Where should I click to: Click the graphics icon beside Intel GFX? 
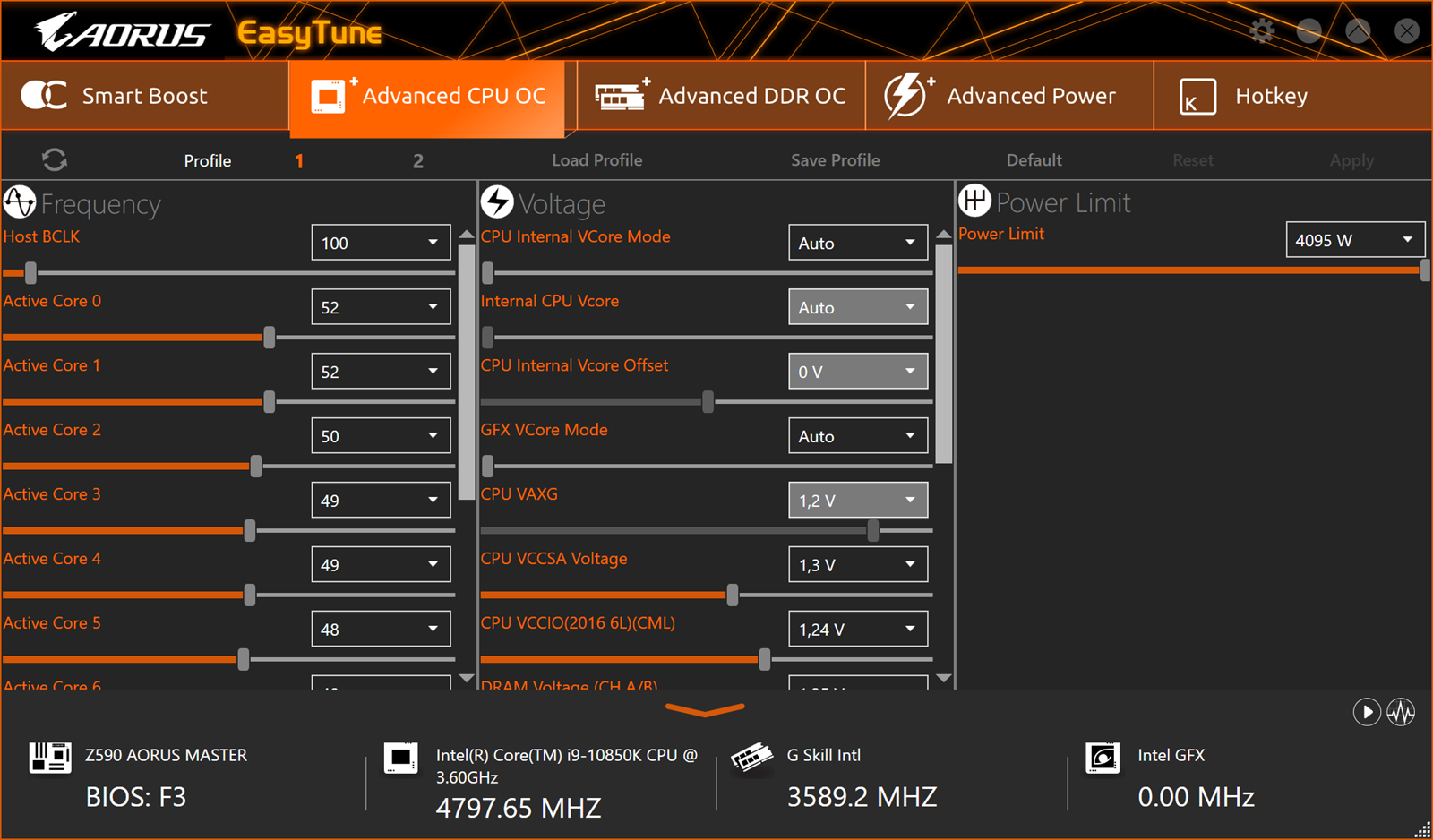pyautogui.click(x=1103, y=758)
